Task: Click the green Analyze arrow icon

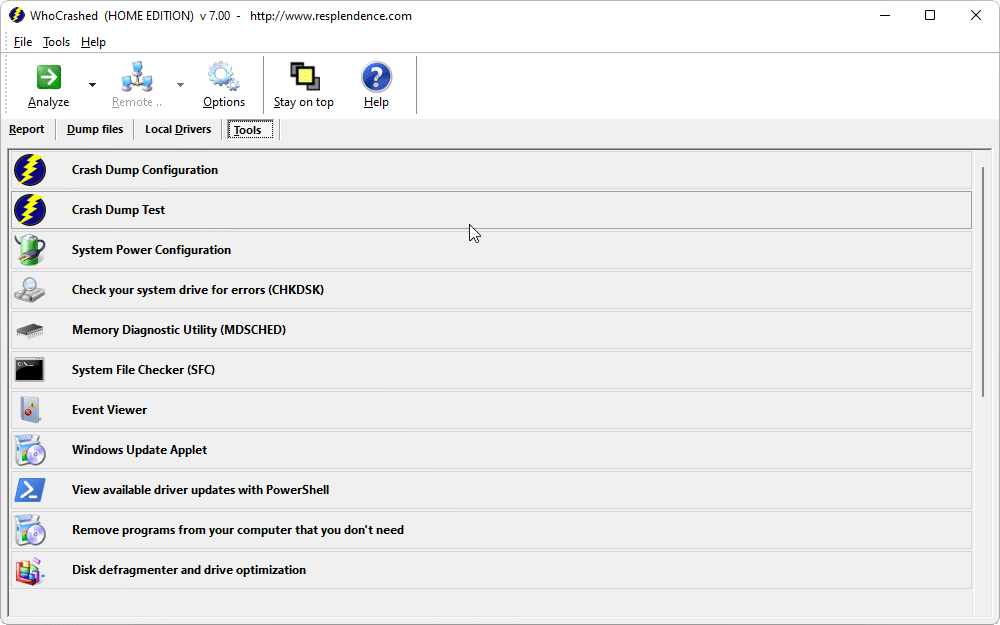Action: (48, 78)
